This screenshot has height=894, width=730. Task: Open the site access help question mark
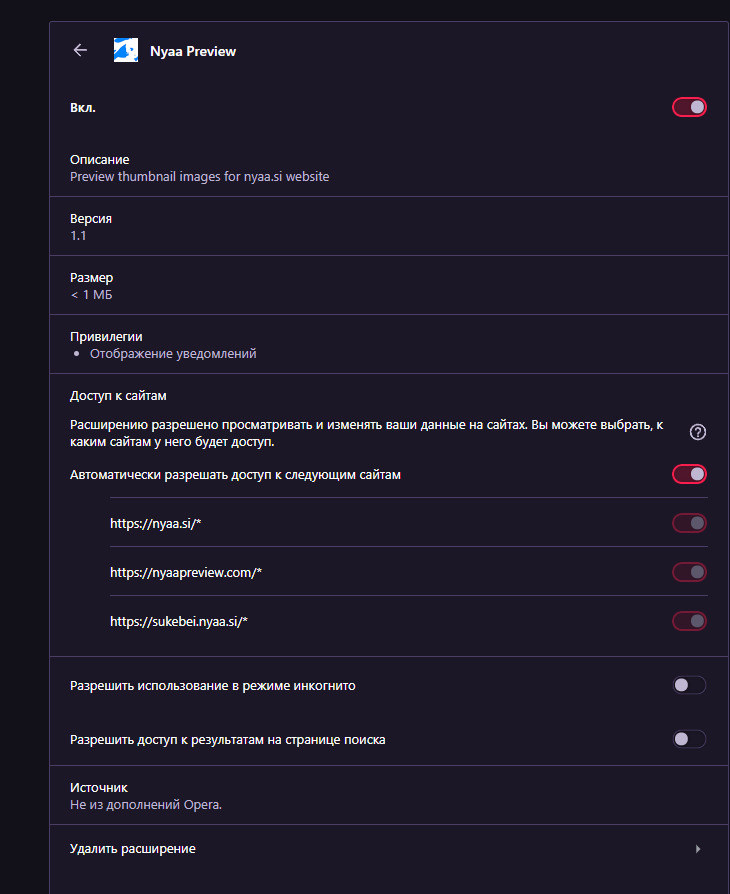pyautogui.click(x=697, y=432)
